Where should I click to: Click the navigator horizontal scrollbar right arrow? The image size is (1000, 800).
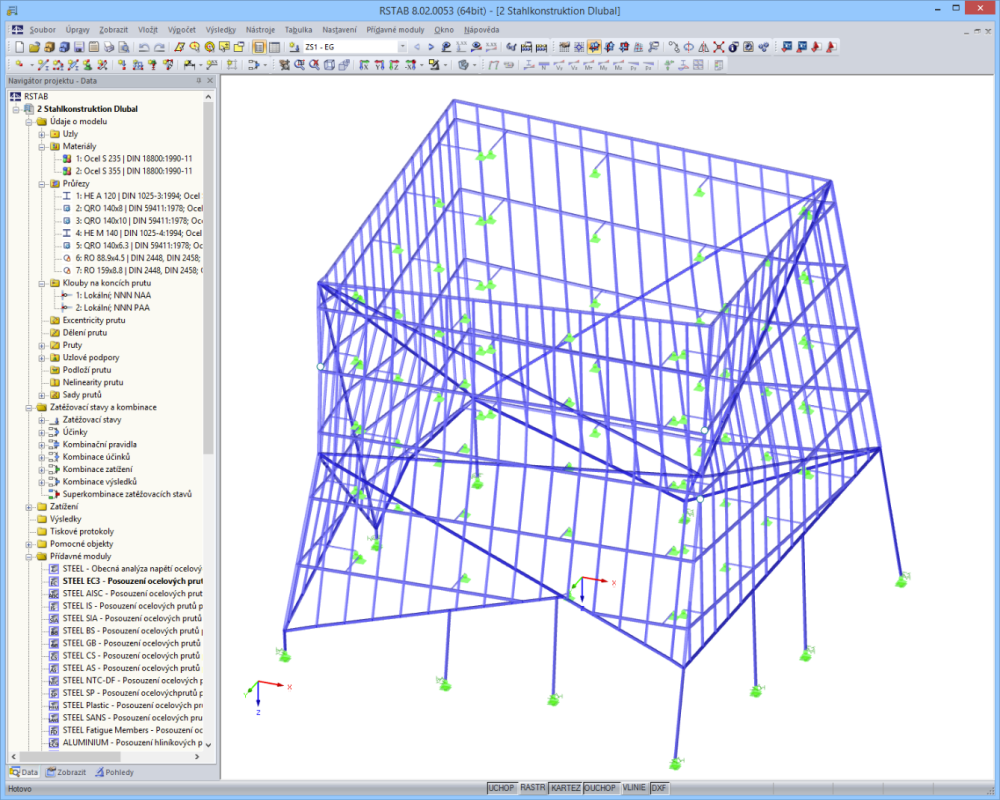(x=197, y=757)
